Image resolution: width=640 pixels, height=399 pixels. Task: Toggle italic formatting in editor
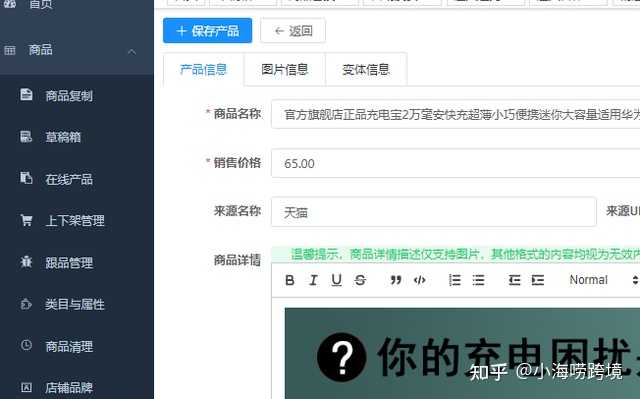[x=313, y=280]
